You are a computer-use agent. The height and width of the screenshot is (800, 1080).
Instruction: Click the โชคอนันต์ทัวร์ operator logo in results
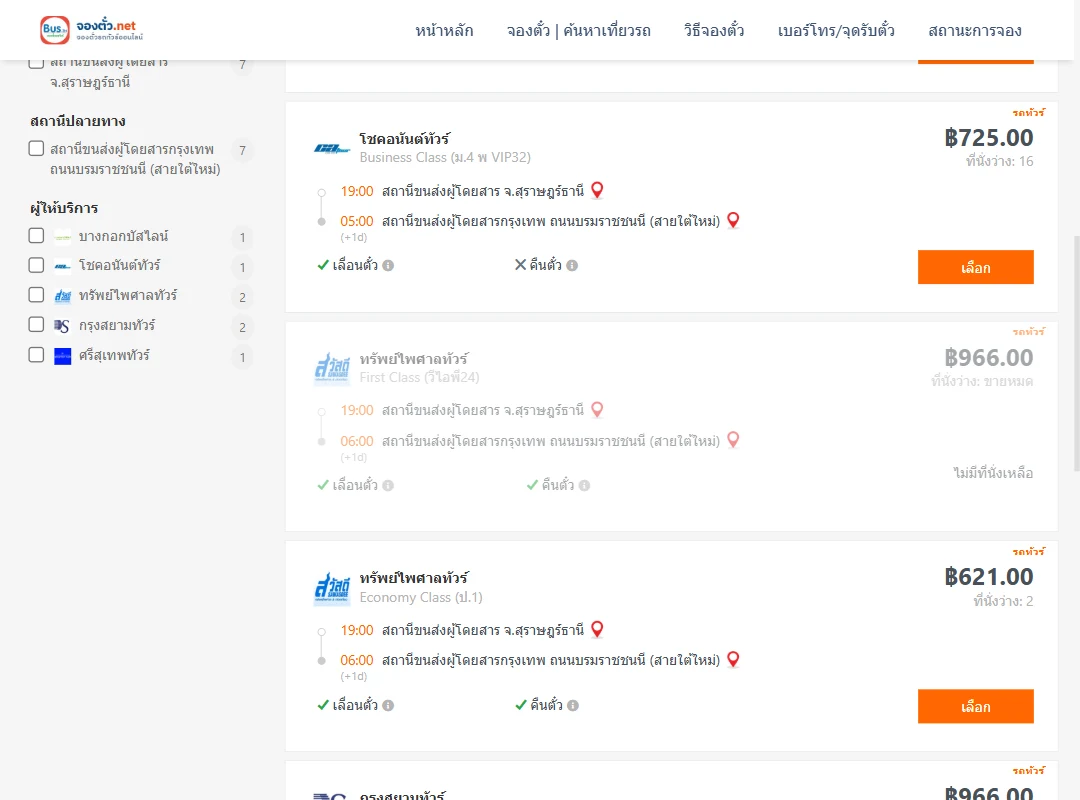click(x=332, y=148)
